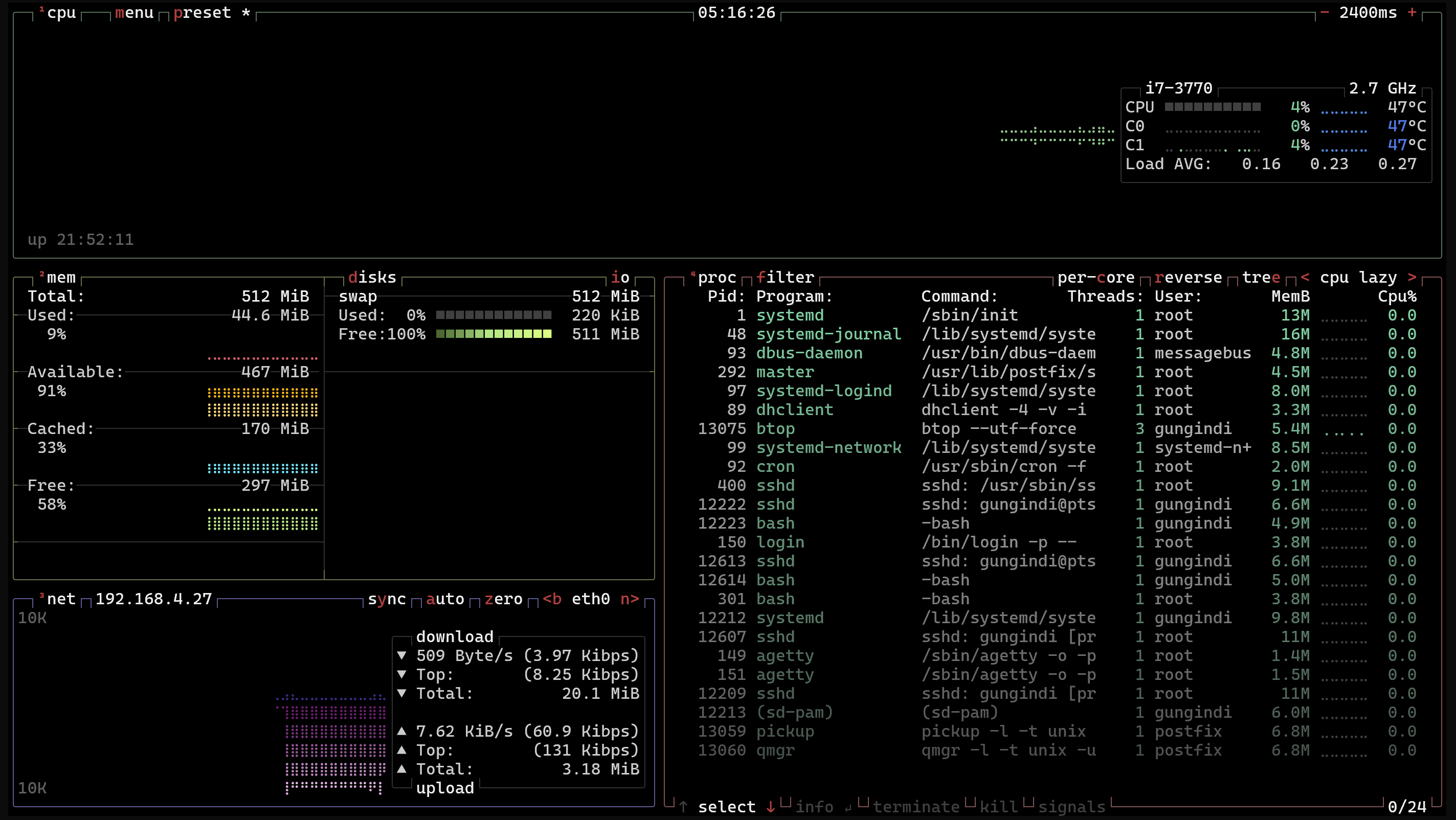Click the swap Used percentage bar
The width and height of the screenshot is (1456, 820).
click(x=494, y=315)
